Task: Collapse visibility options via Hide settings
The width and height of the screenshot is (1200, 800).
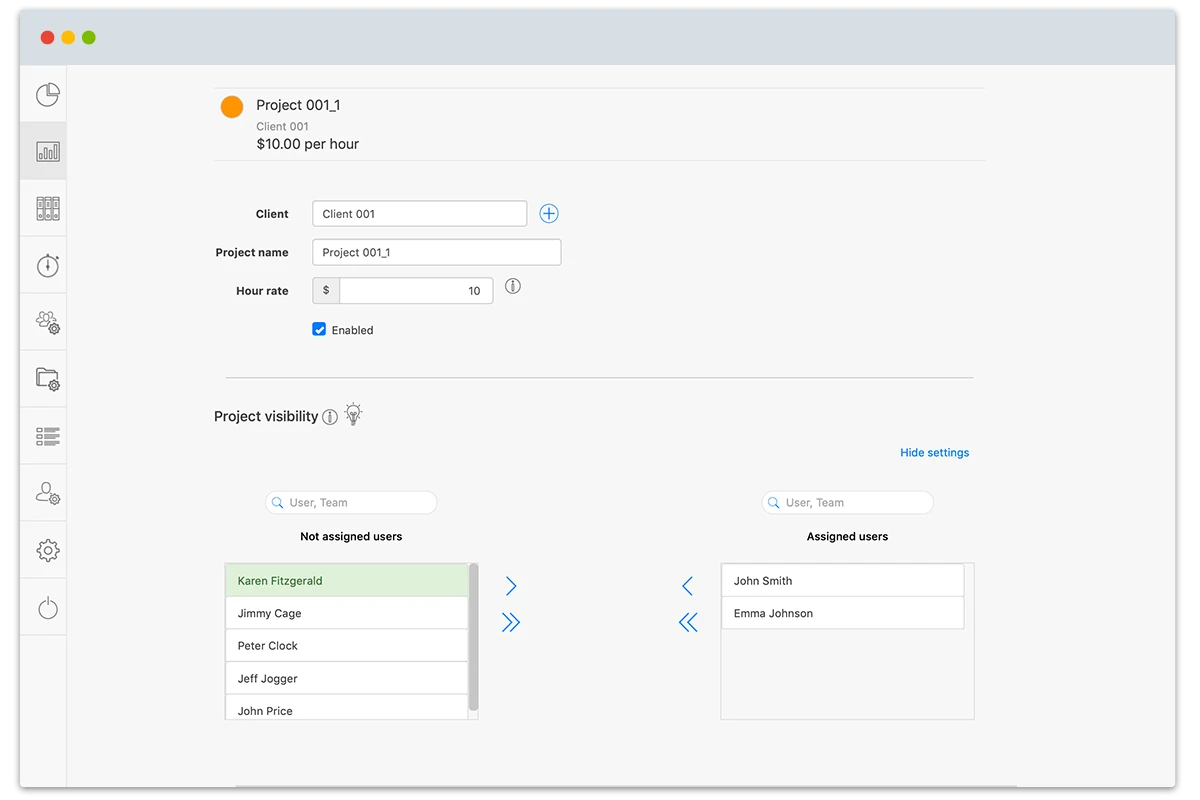Action: click(x=934, y=452)
